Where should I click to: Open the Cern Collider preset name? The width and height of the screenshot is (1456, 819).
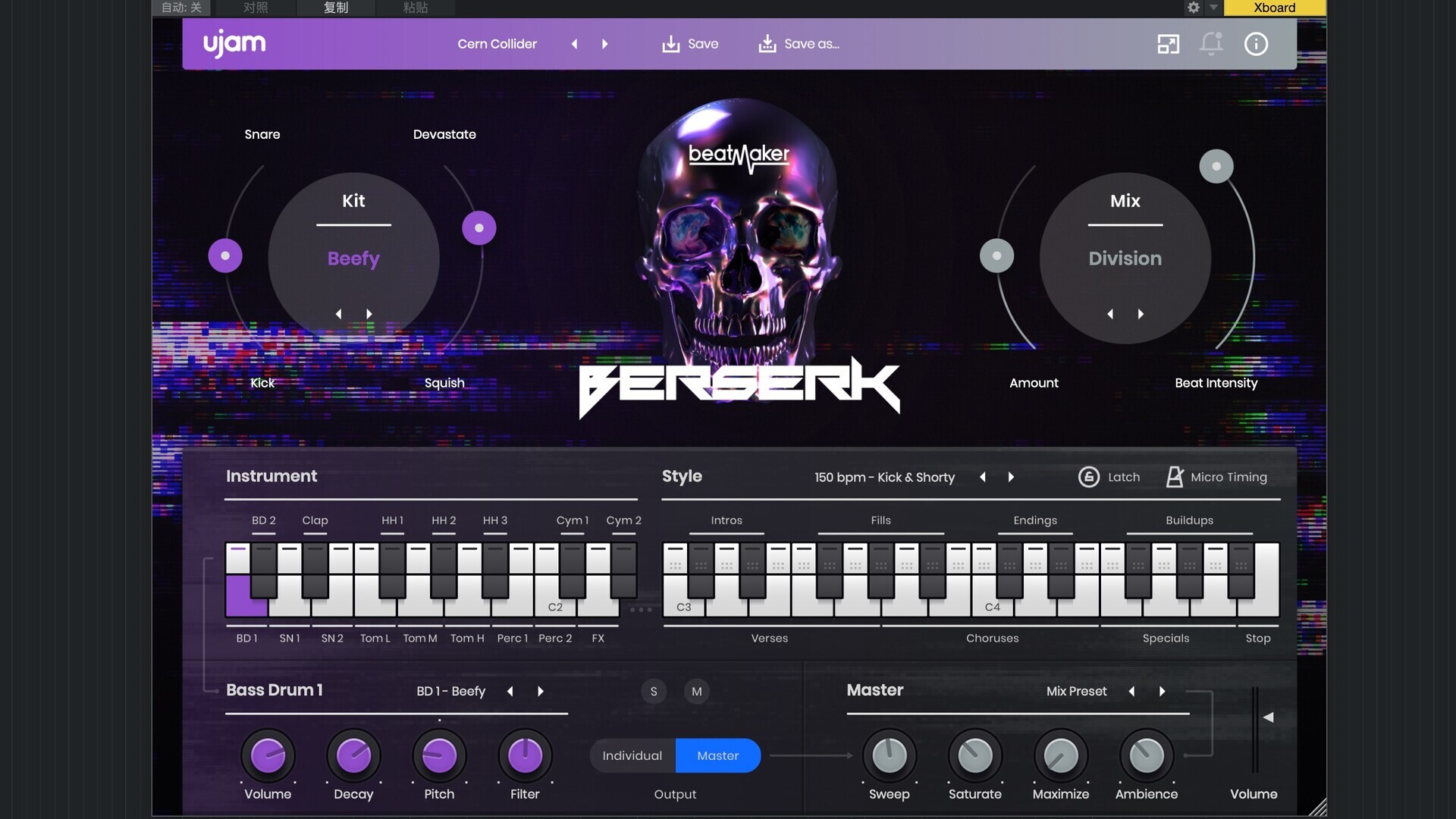coord(497,44)
